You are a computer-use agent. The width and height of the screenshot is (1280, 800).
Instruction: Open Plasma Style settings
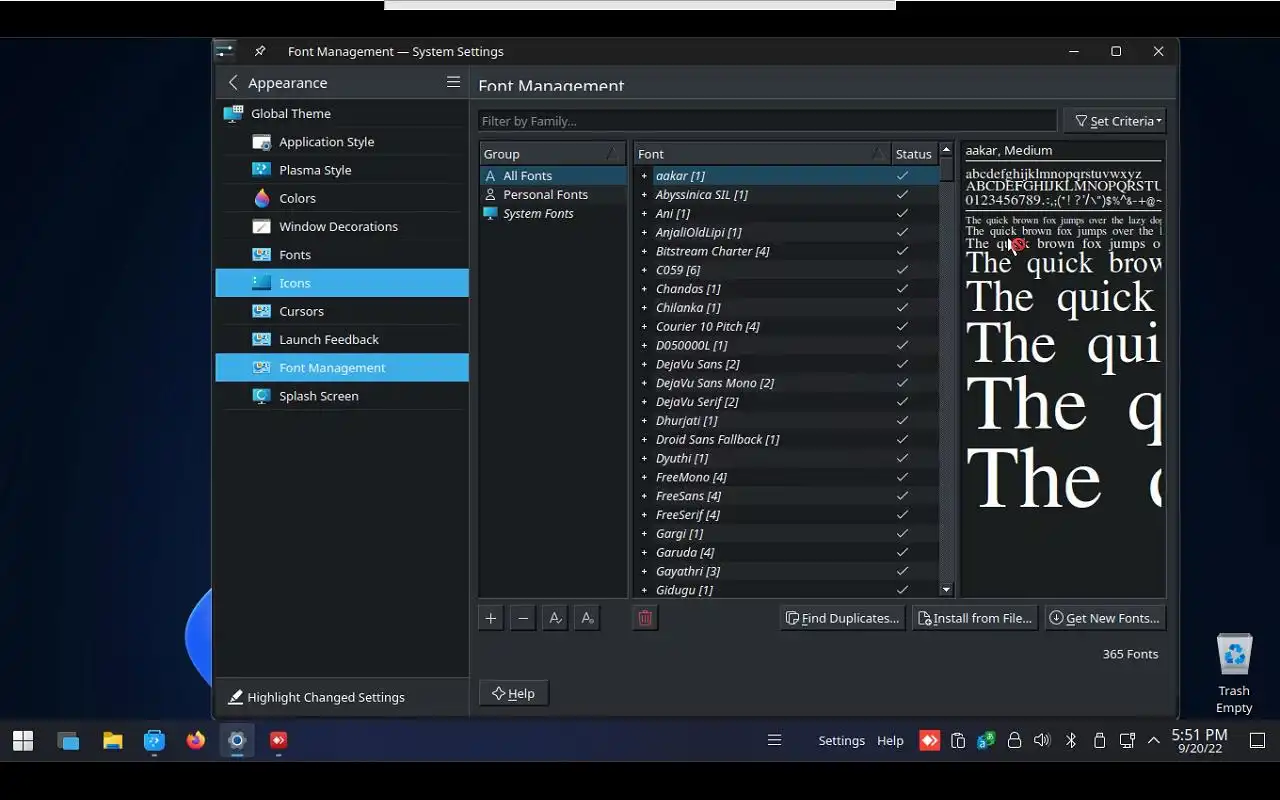[342, 170]
